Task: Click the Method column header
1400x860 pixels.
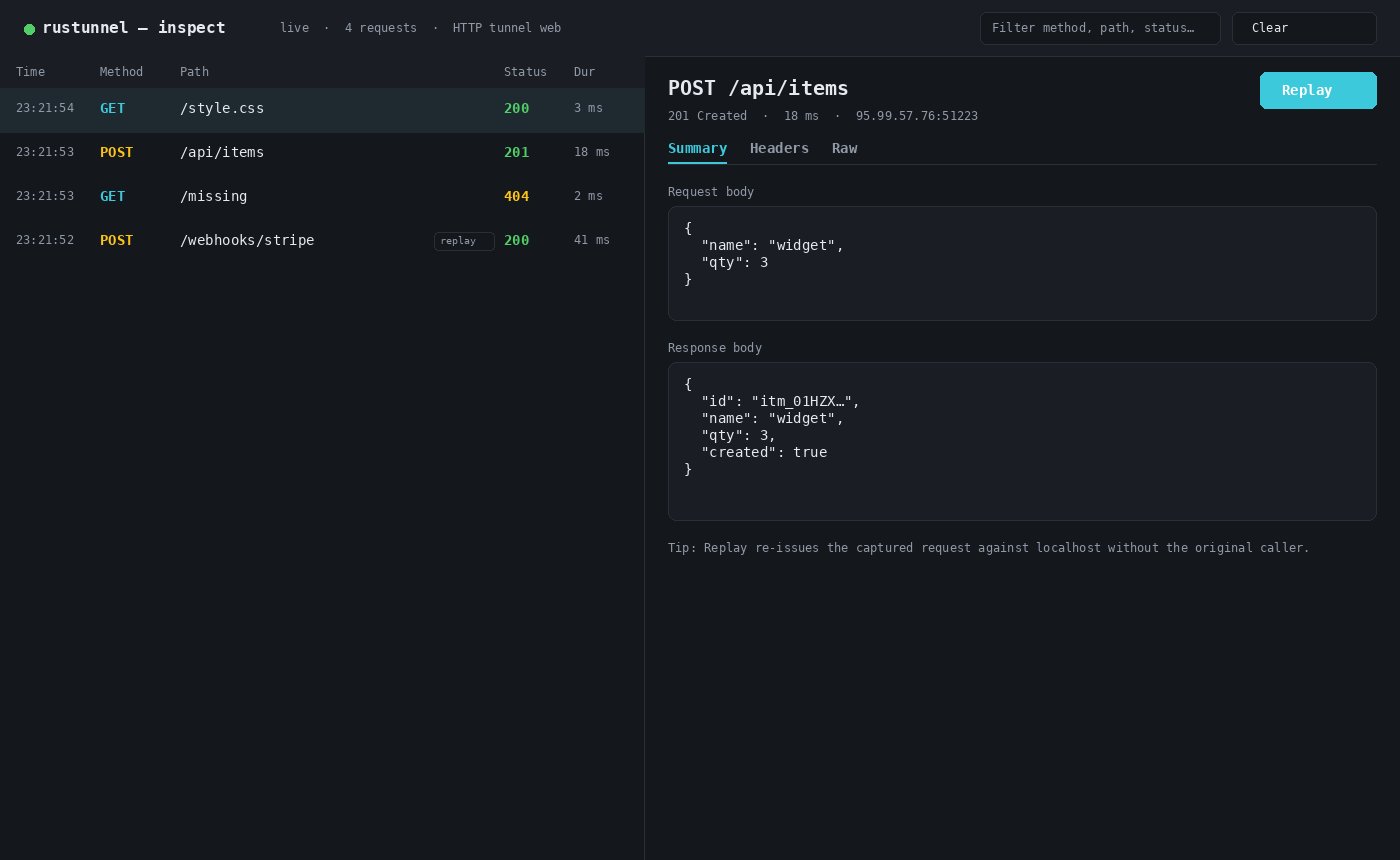Action: pos(121,72)
